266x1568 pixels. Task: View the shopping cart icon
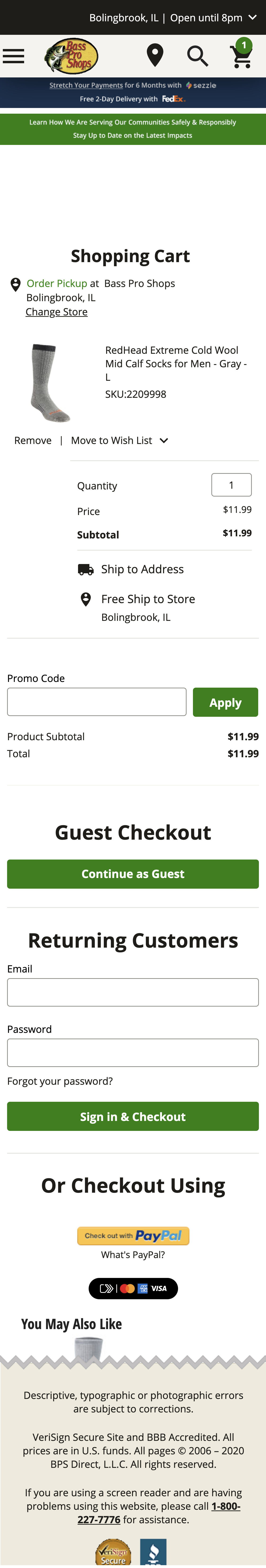241,55
